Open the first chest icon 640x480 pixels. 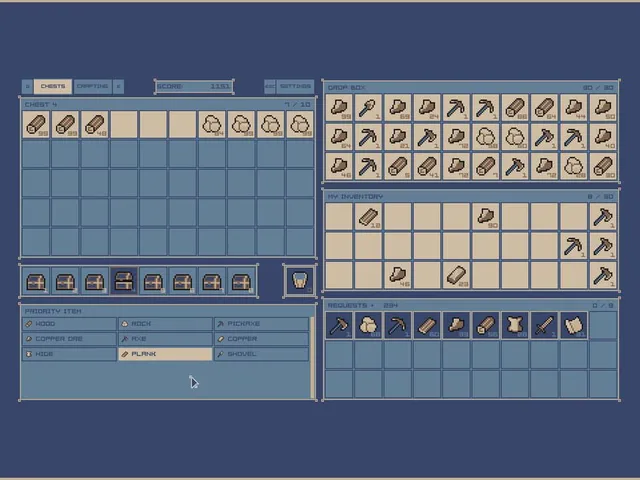click(x=36, y=281)
